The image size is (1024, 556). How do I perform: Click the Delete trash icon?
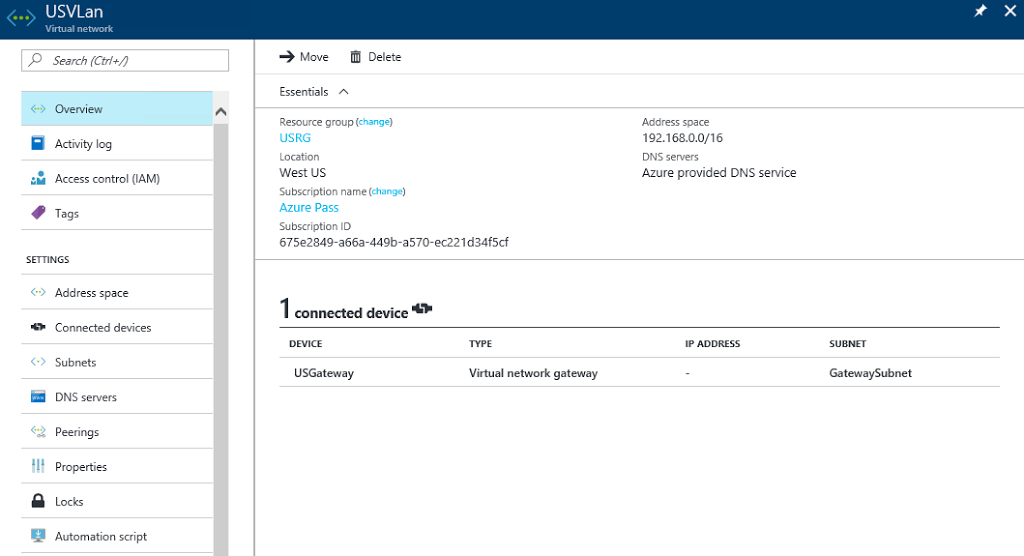tap(355, 57)
